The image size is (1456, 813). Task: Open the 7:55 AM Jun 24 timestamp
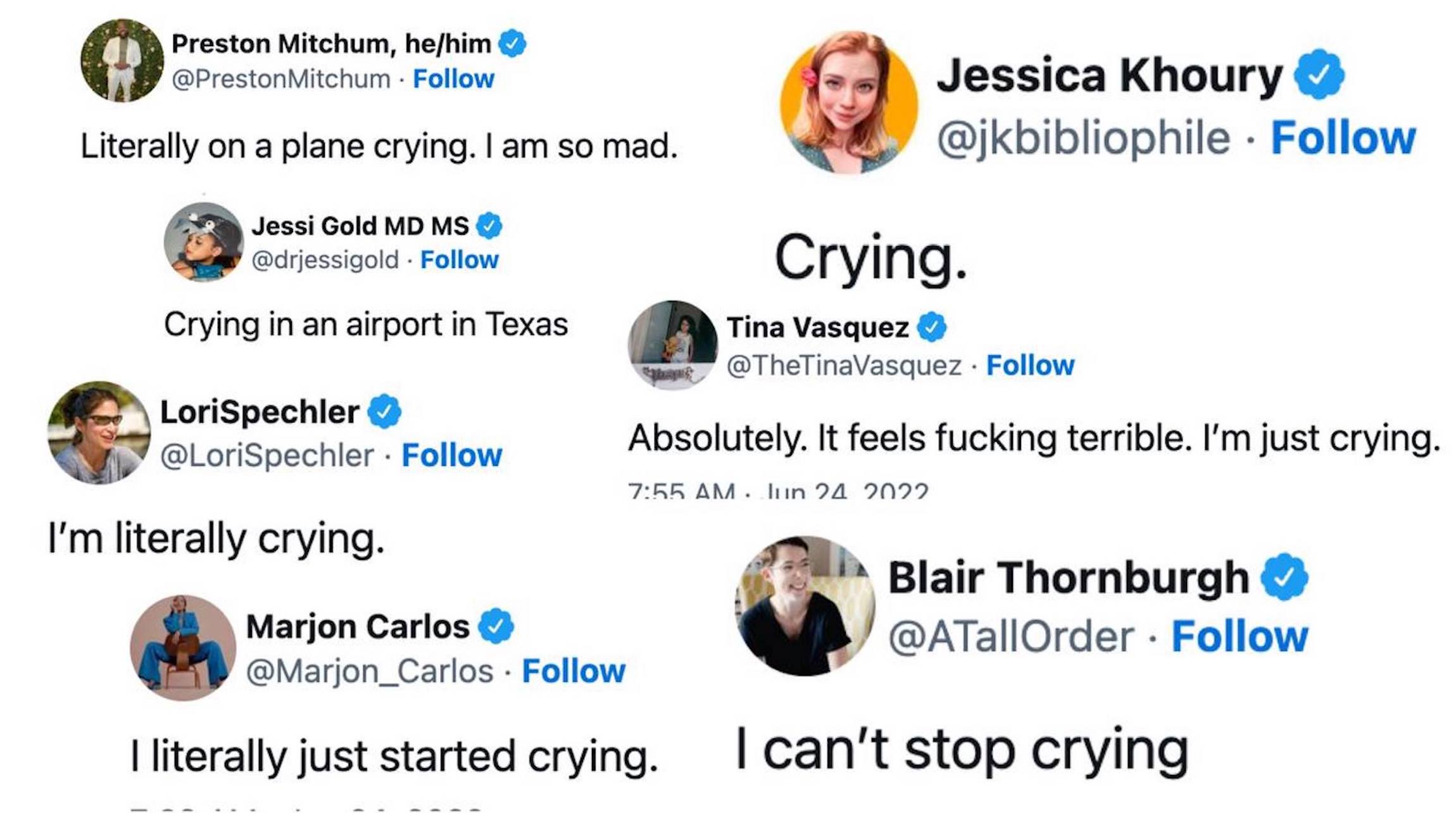pos(778,491)
